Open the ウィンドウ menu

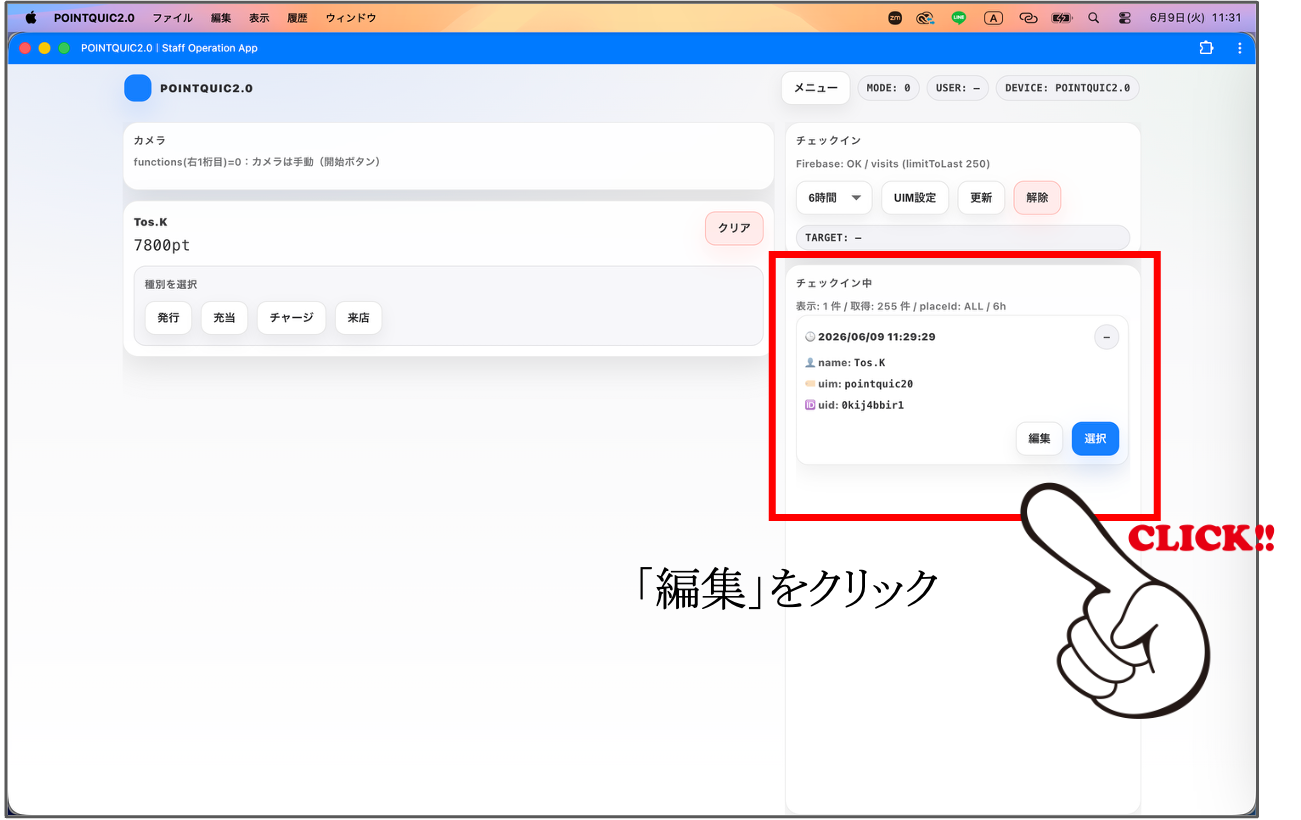351,18
